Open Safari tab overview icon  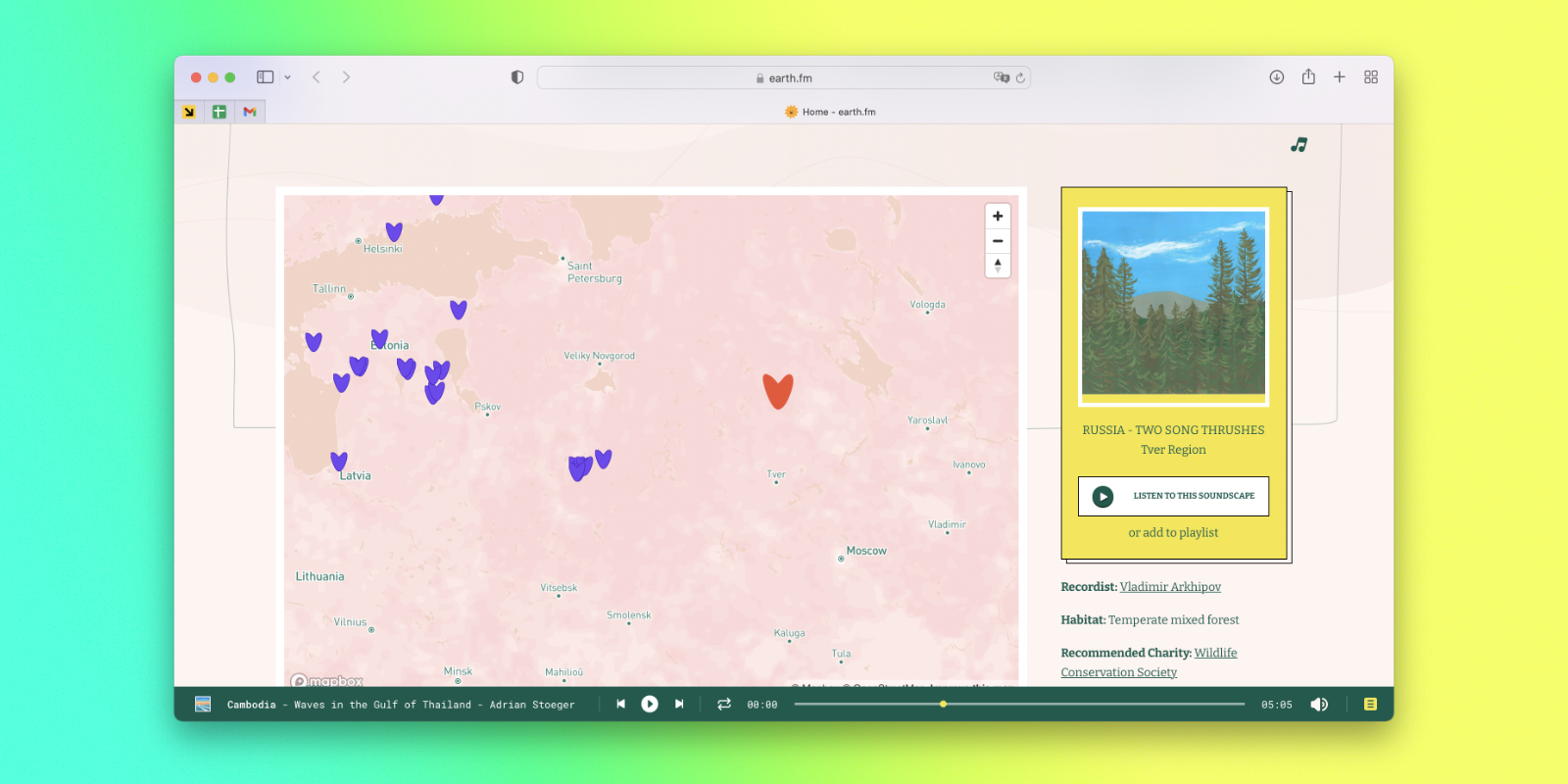tap(1371, 77)
